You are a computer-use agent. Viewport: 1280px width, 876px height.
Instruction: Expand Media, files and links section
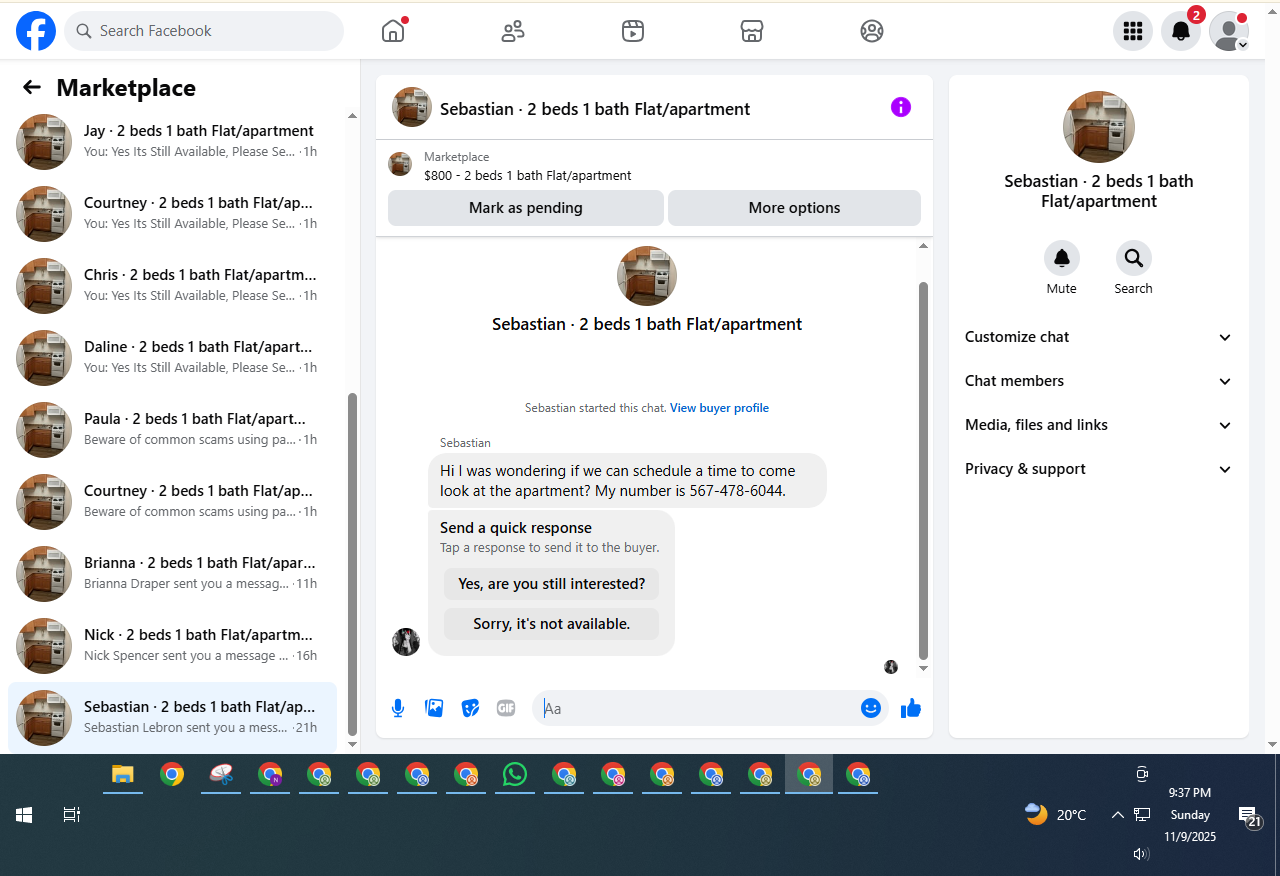point(1099,425)
